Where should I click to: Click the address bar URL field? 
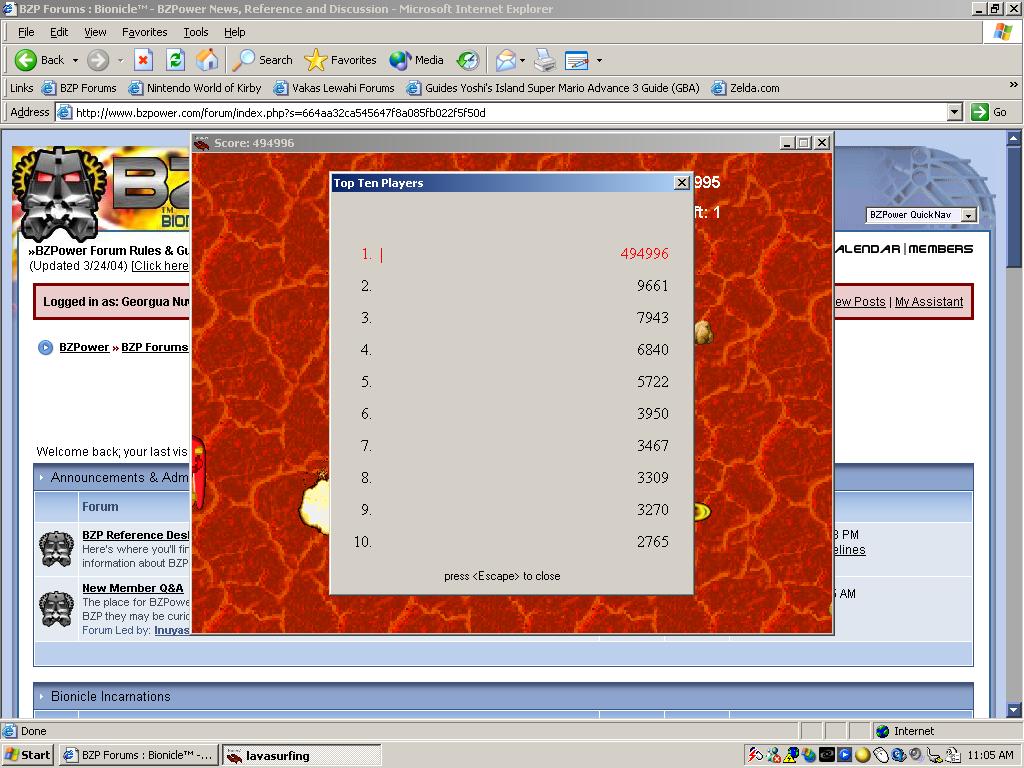point(501,112)
